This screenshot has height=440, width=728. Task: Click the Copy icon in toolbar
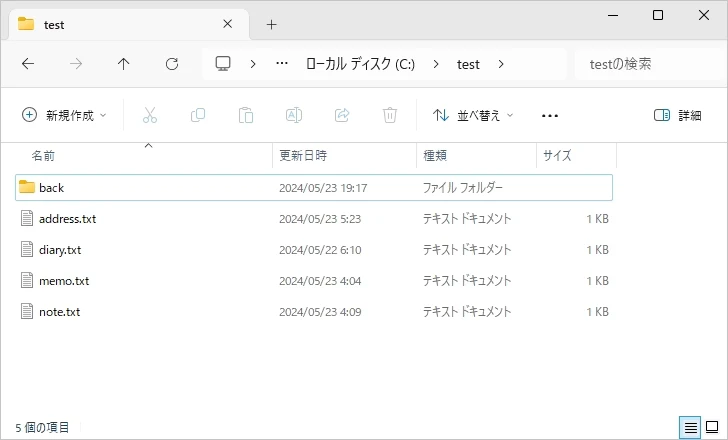pos(198,115)
